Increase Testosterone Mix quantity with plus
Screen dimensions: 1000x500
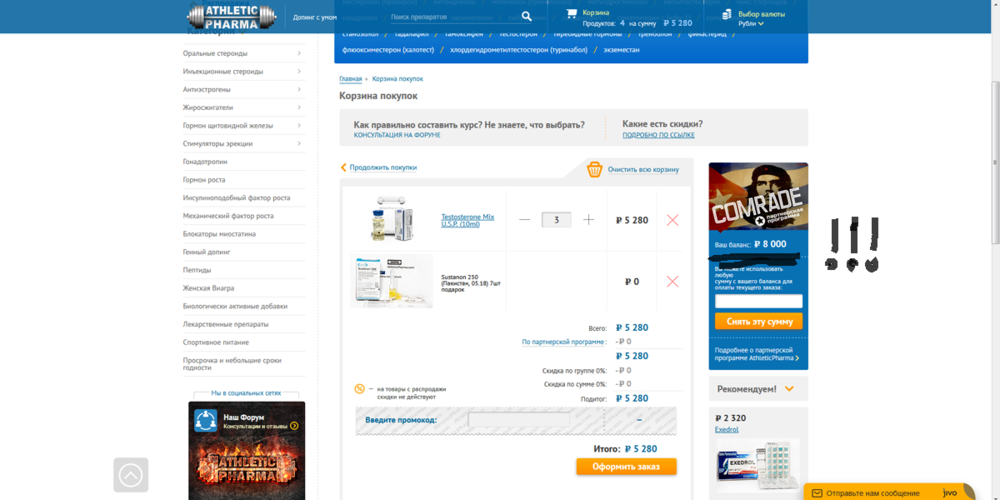point(589,220)
